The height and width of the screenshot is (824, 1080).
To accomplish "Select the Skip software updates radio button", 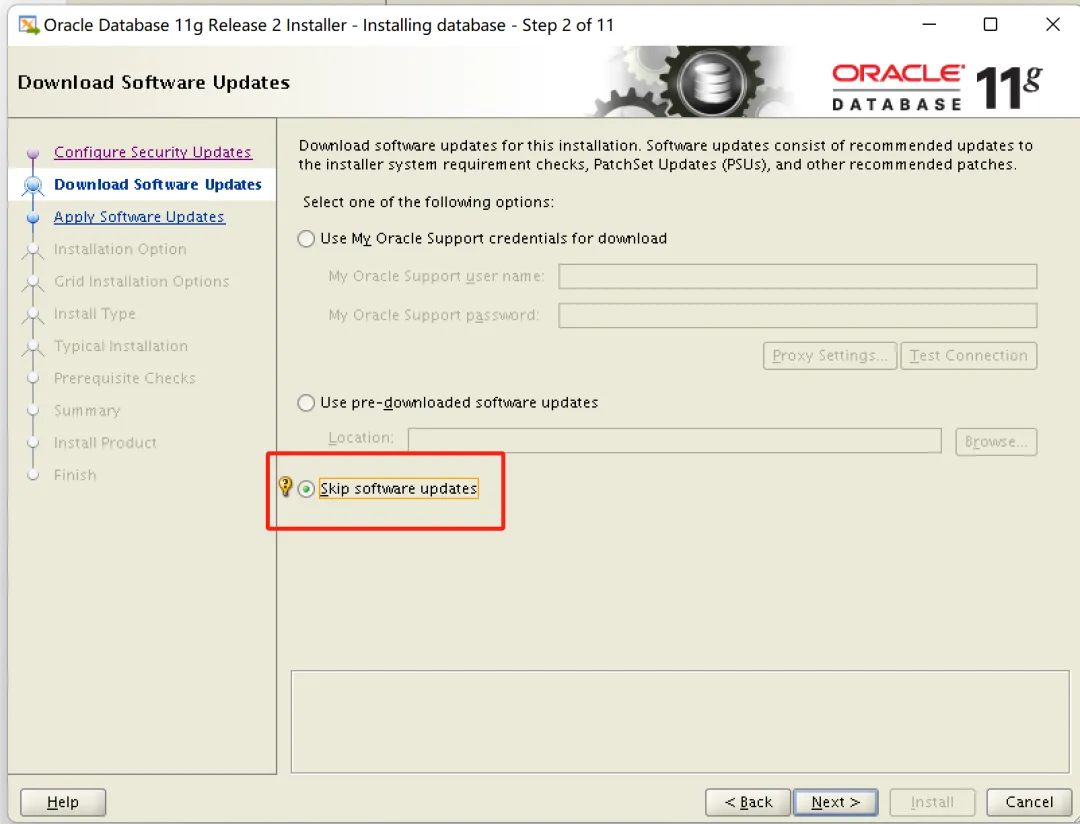I will tap(306, 489).
